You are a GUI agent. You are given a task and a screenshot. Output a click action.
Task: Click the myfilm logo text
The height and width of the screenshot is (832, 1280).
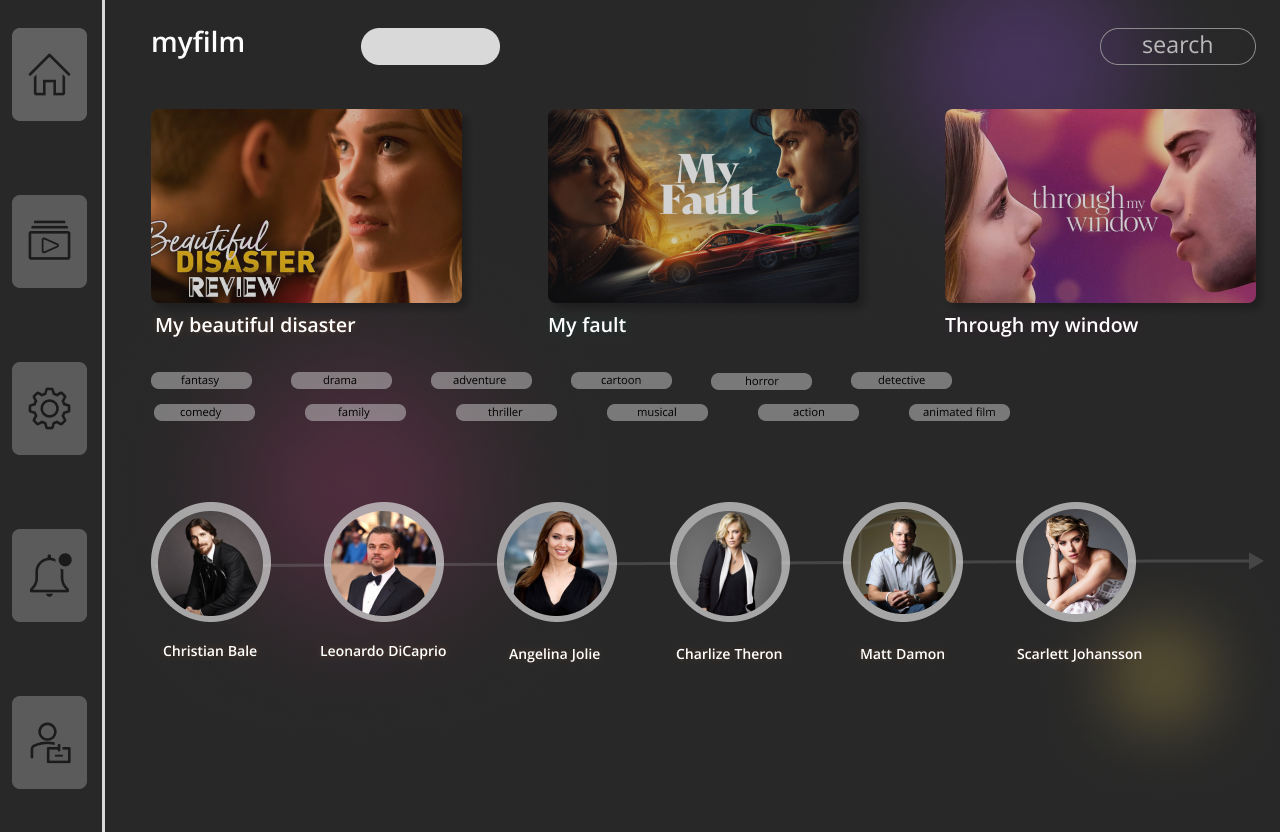pos(198,42)
